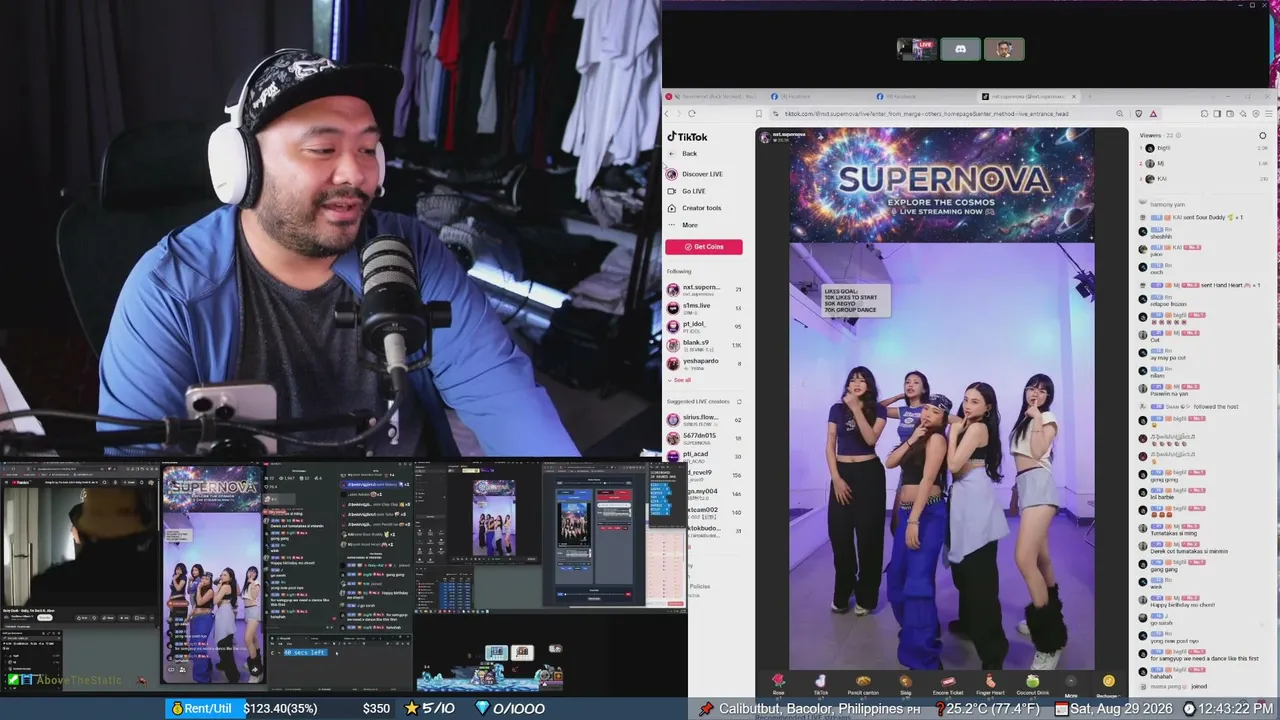Click the TikTok logo in the sidebar
1280x720 pixels.
point(688,137)
